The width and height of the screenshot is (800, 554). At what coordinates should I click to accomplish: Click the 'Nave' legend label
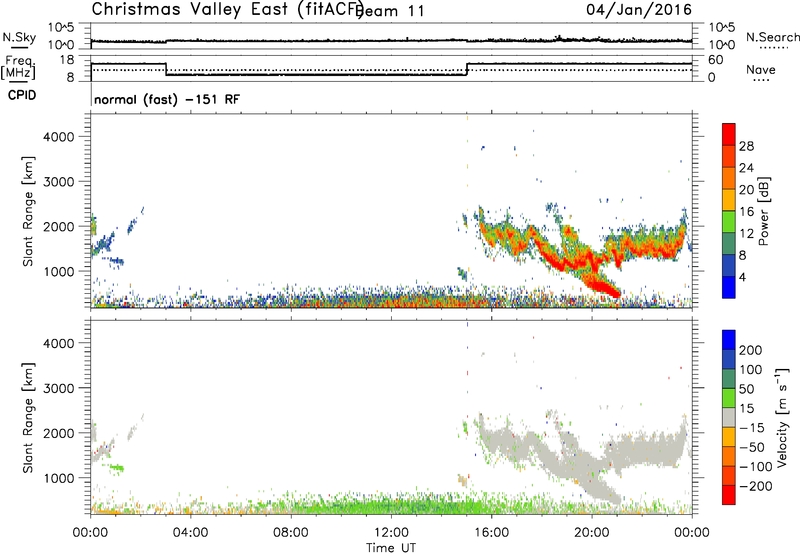pyautogui.click(x=761, y=70)
